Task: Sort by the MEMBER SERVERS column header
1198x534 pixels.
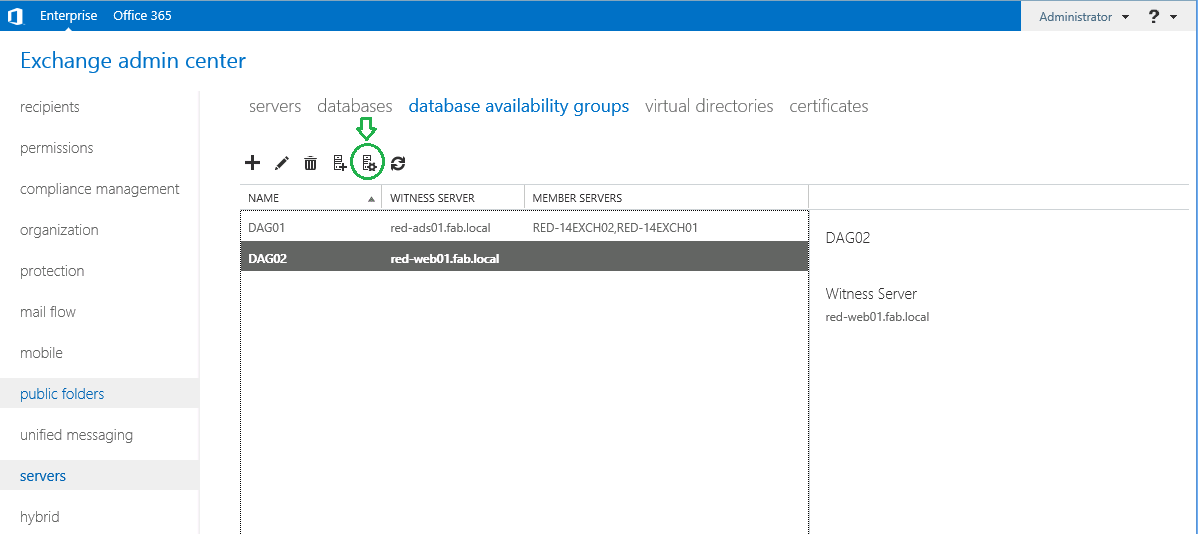Action: 665,198
